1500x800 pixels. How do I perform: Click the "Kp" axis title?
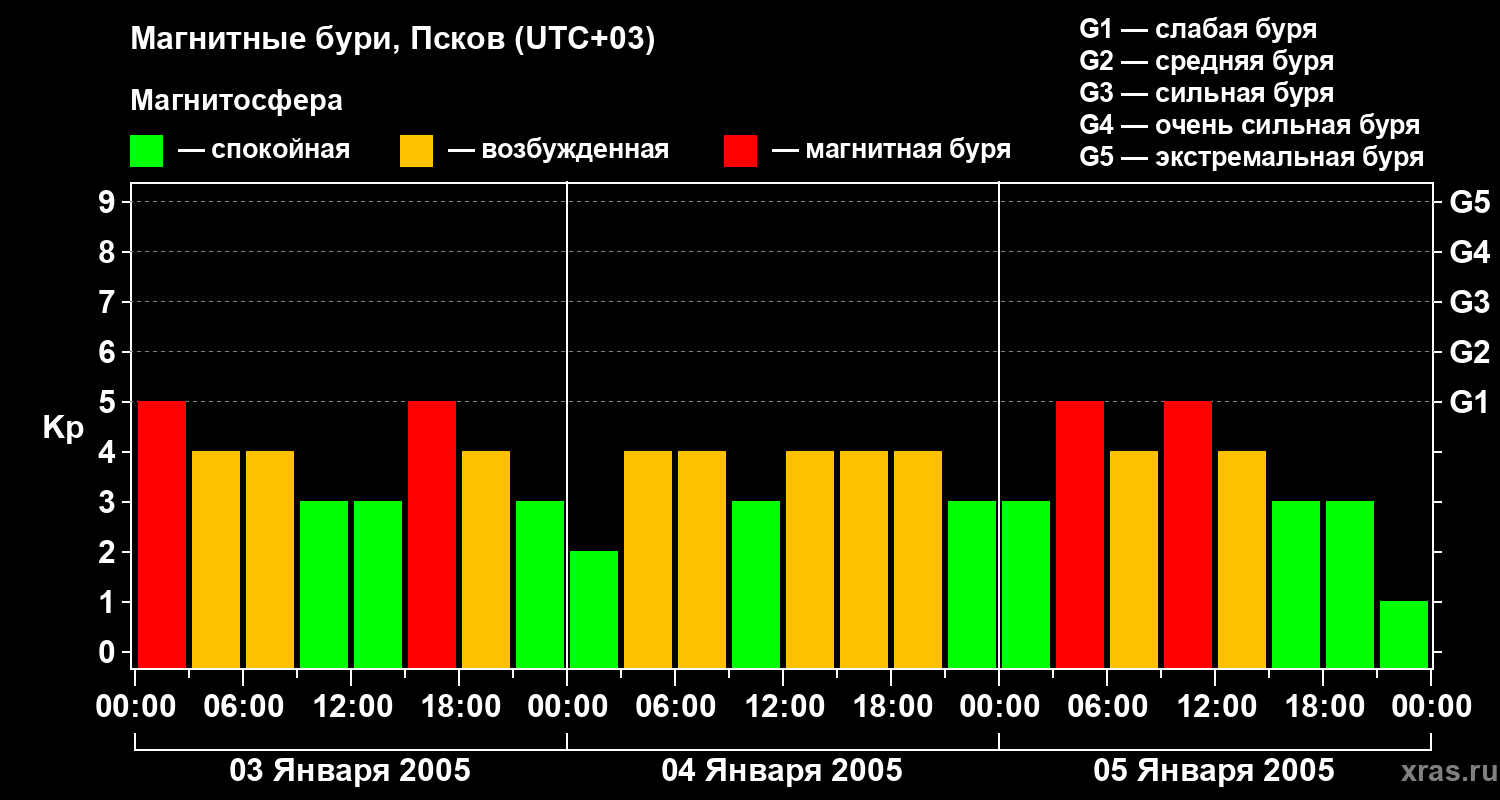pyautogui.click(x=63, y=428)
